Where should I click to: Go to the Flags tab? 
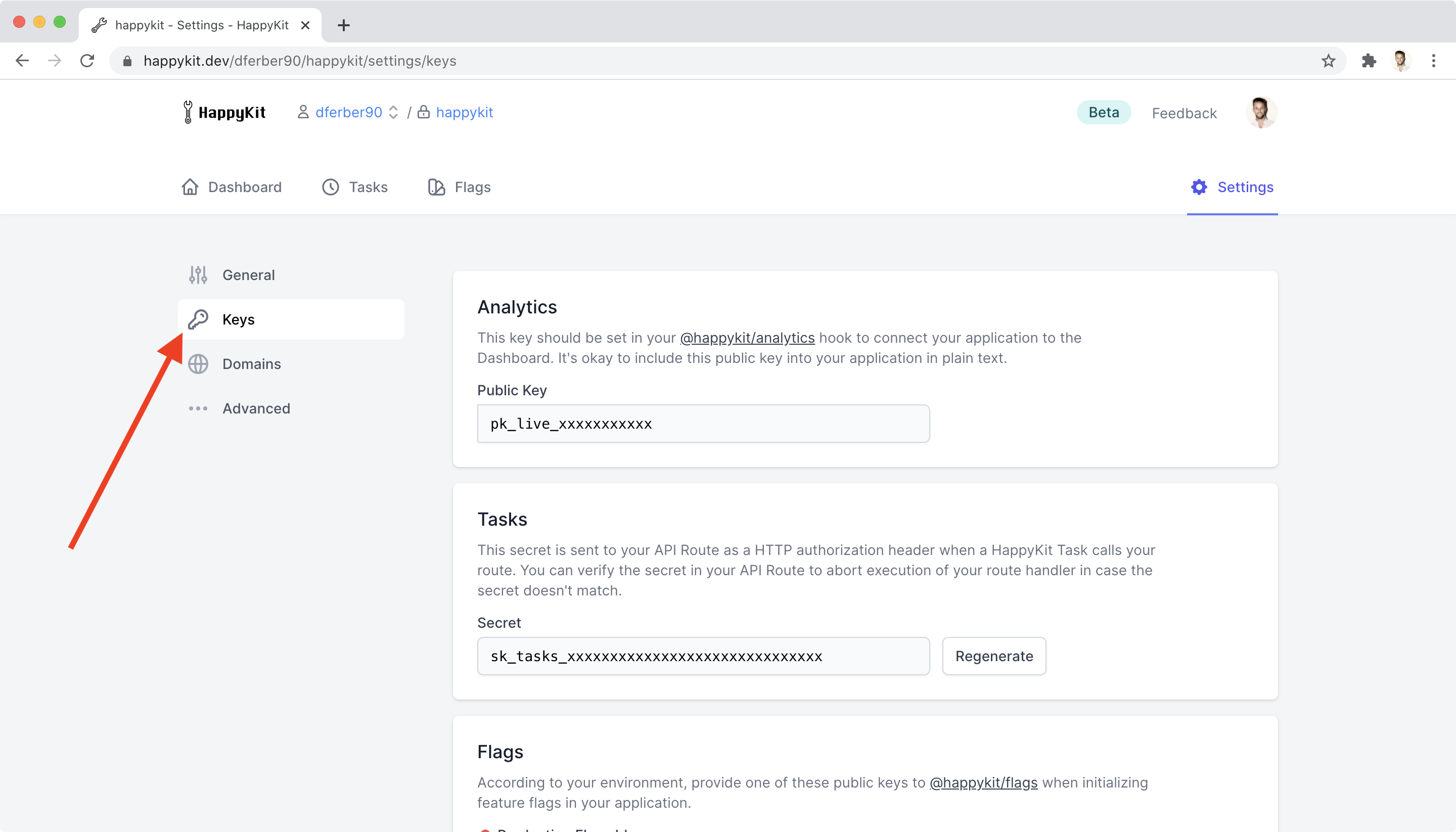click(460, 187)
